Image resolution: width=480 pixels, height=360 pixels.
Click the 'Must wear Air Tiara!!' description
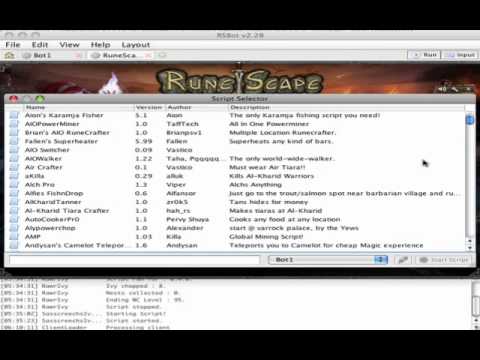tap(267, 167)
